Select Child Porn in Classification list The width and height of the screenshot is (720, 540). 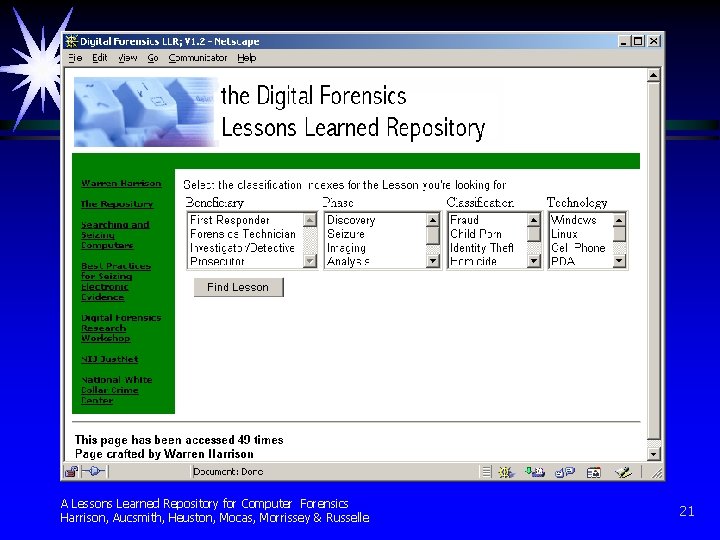488,234
